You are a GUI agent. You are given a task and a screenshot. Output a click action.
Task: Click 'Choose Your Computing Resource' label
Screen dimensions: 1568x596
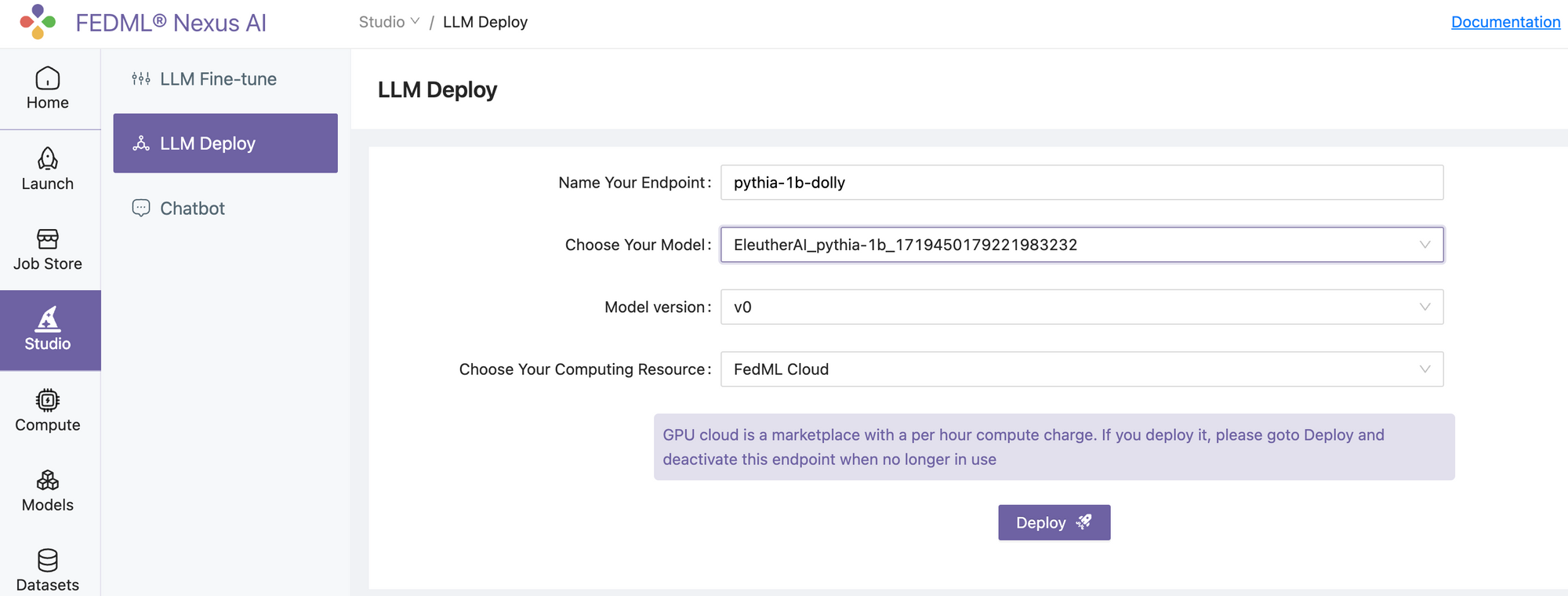coord(585,369)
